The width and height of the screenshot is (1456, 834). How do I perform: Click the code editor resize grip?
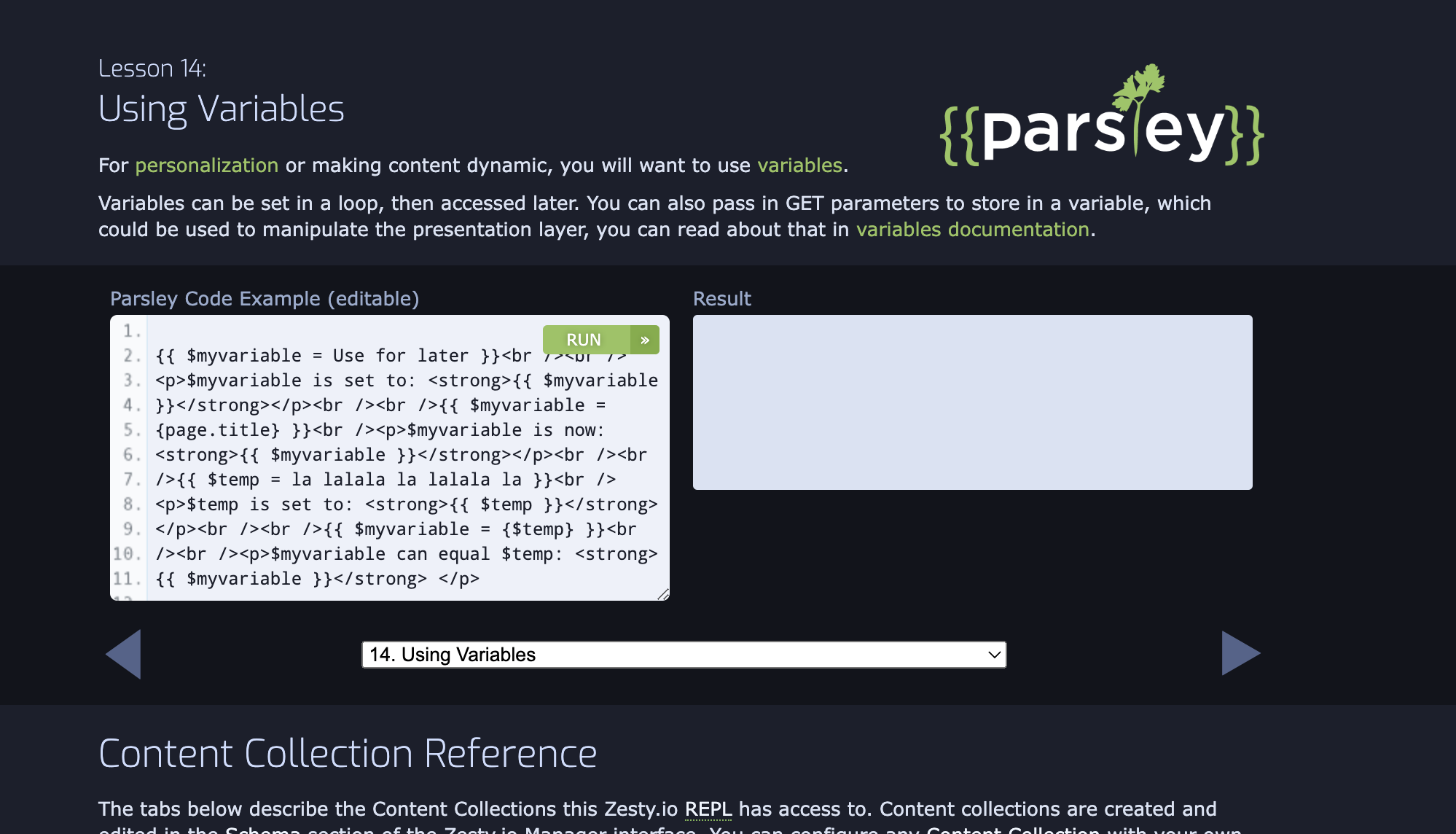[x=664, y=596]
